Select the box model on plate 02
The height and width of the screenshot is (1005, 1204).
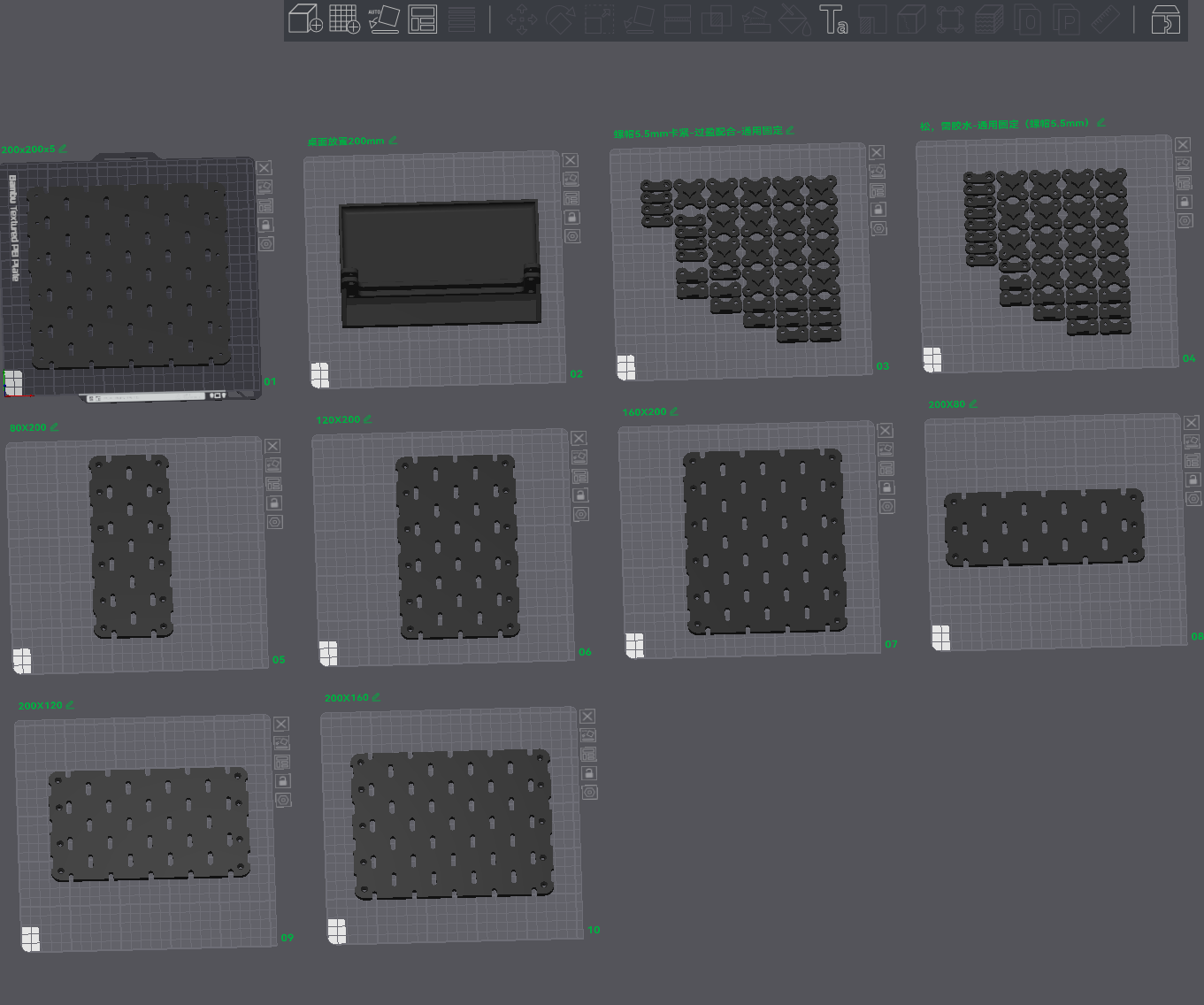click(x=440, y=263)
